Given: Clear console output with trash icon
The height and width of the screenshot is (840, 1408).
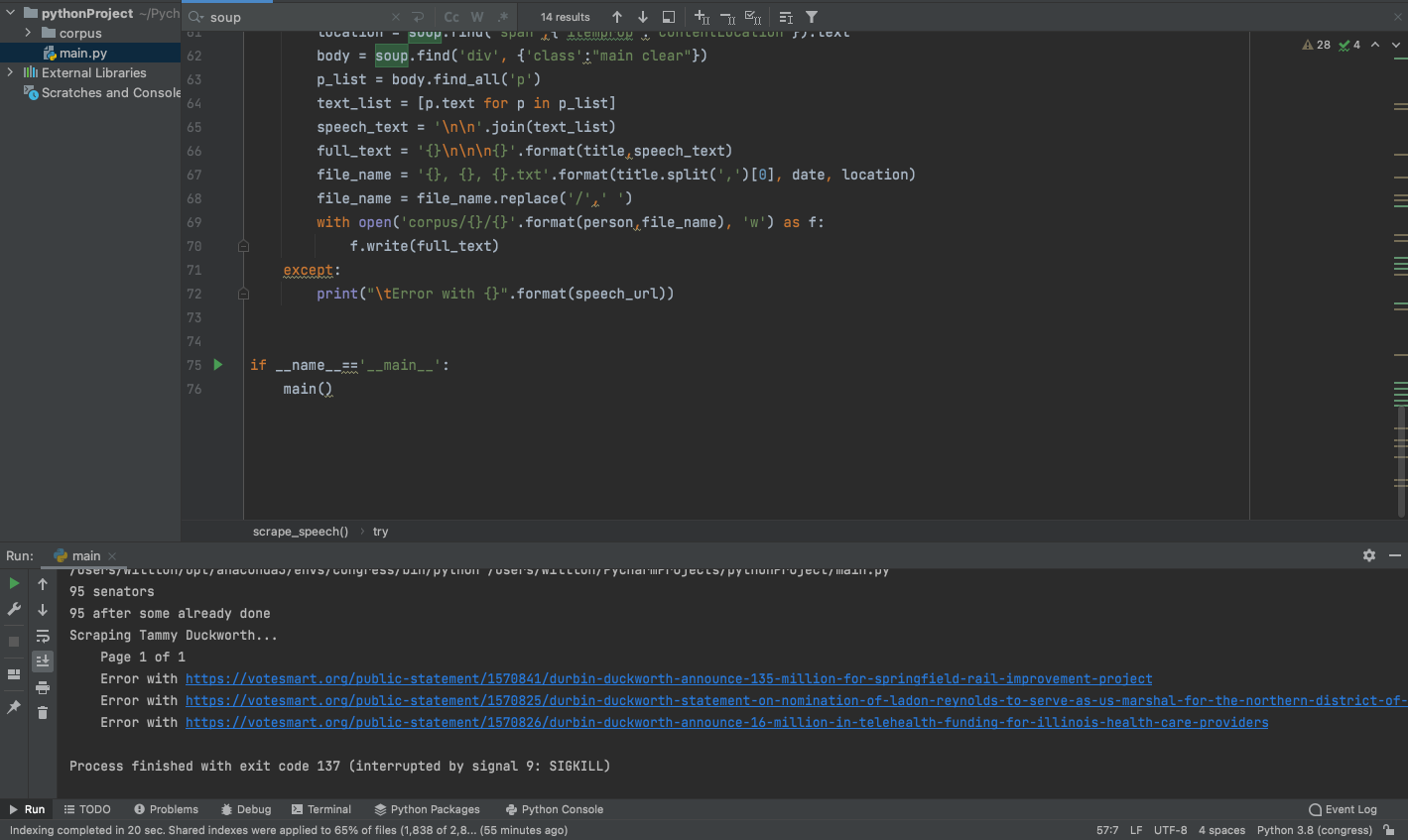Looking at the screenshot, I should click(x=43, y=712).
